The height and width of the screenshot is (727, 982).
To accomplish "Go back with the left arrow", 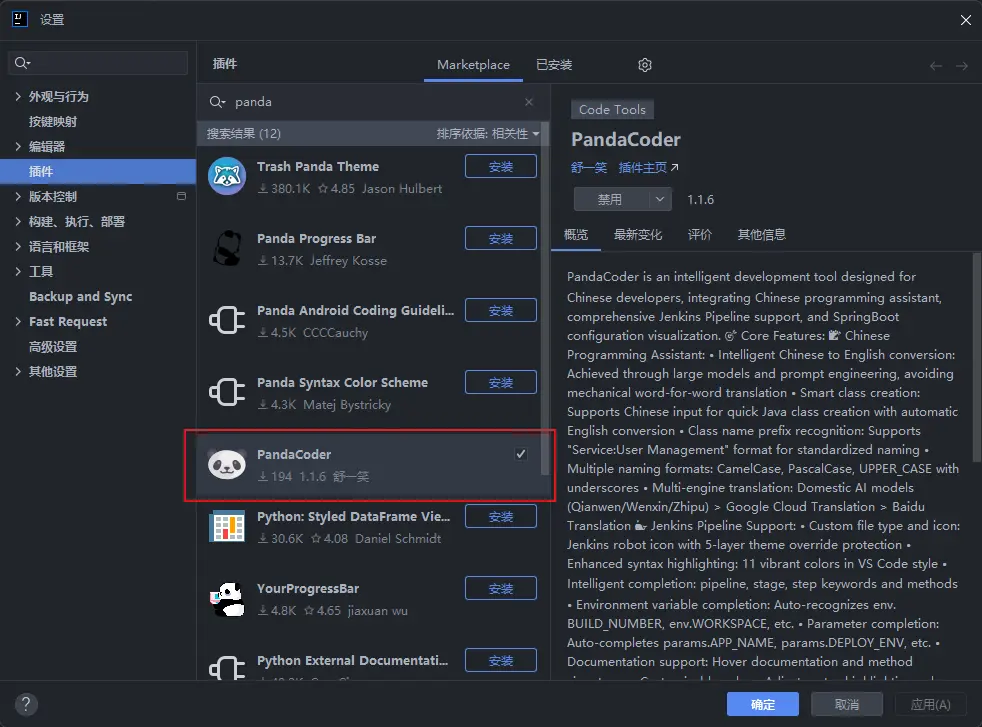I will point(936,66).
